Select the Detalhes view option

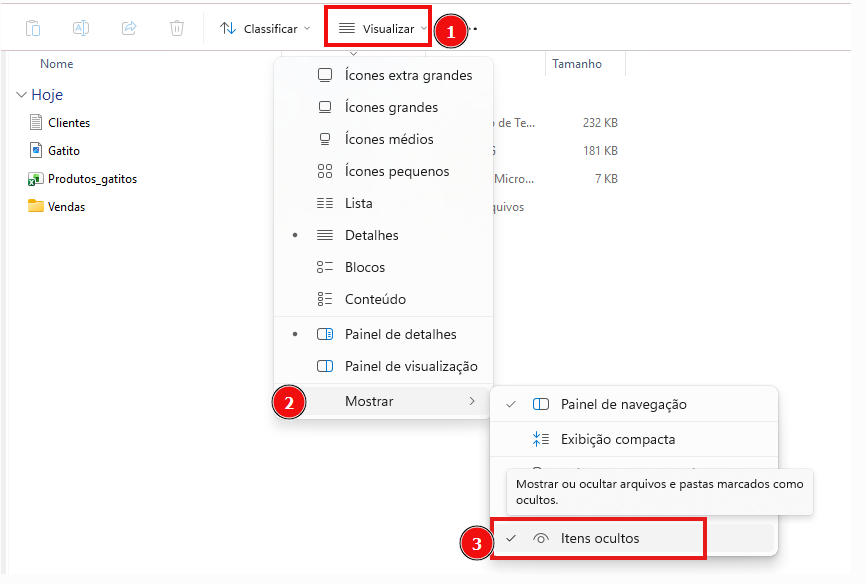point(383,235)
